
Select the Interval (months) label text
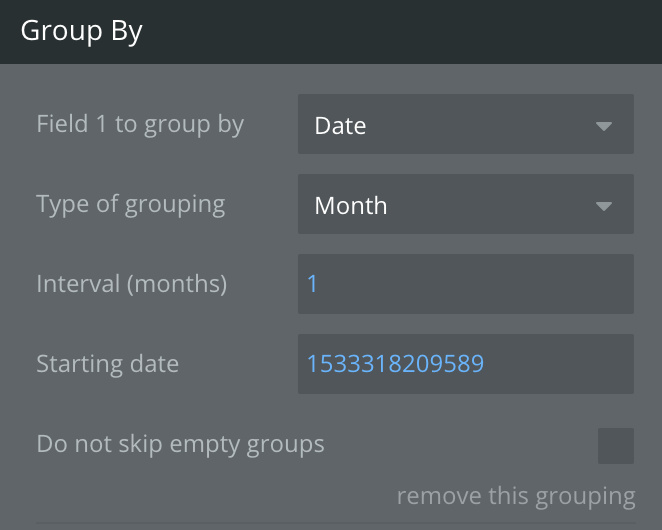click(131, 284)
